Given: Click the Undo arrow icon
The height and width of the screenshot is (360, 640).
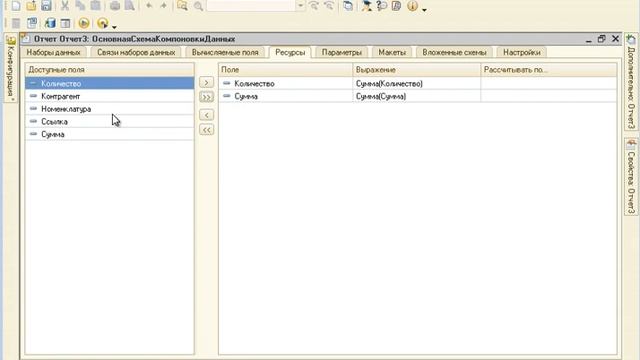Looking at the screenshot, I should [149, 6].
